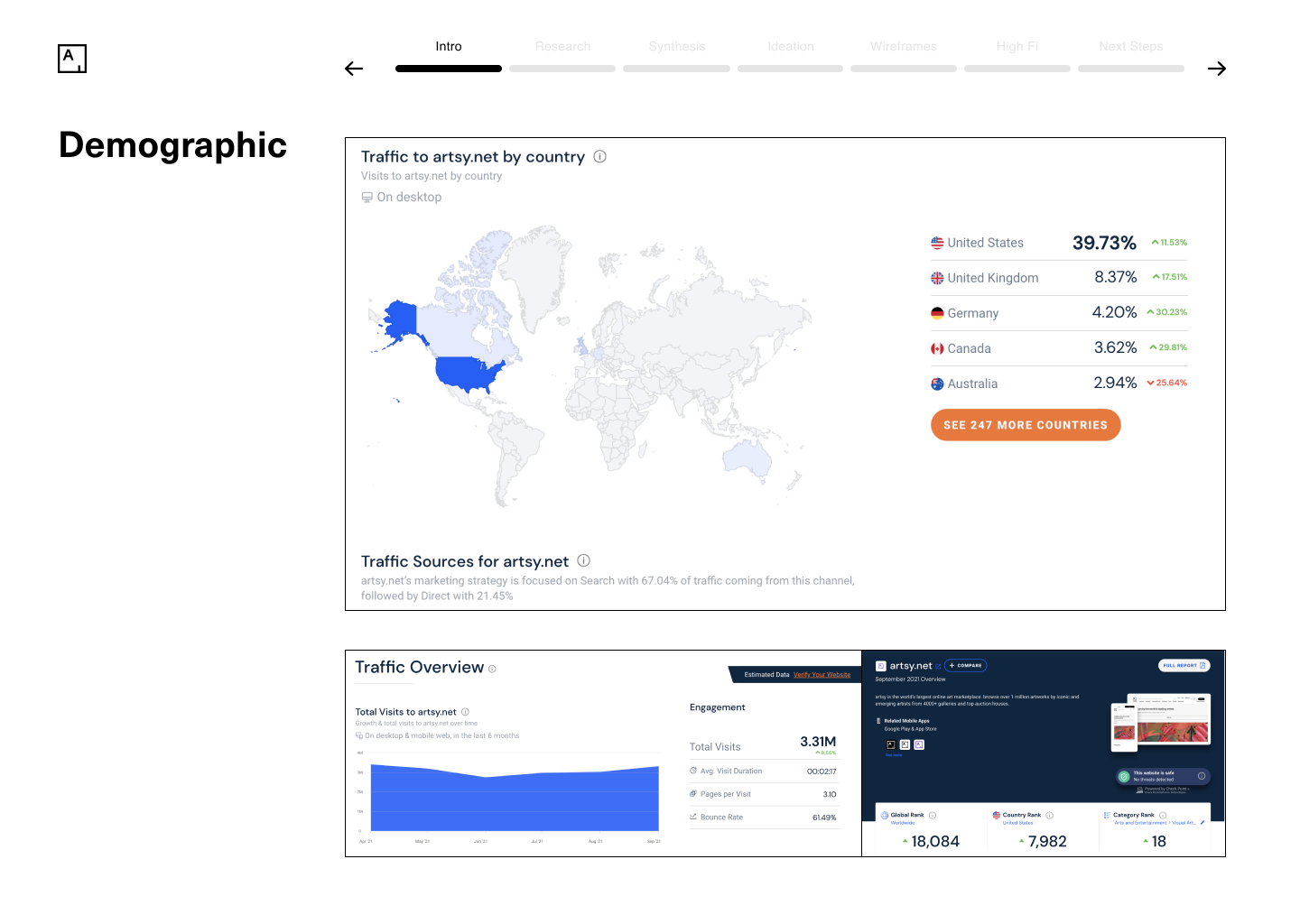Click the 18,084 global rank value

(935, 841)
